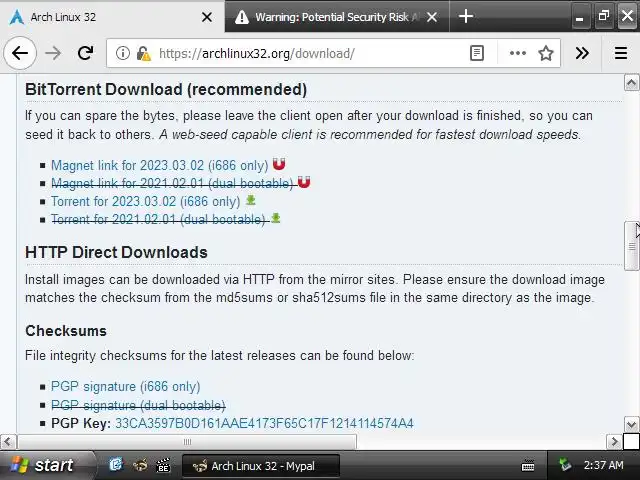640x480 pixels.
Task: Launch the browser quick launch icon
Action: click(116, 465)
